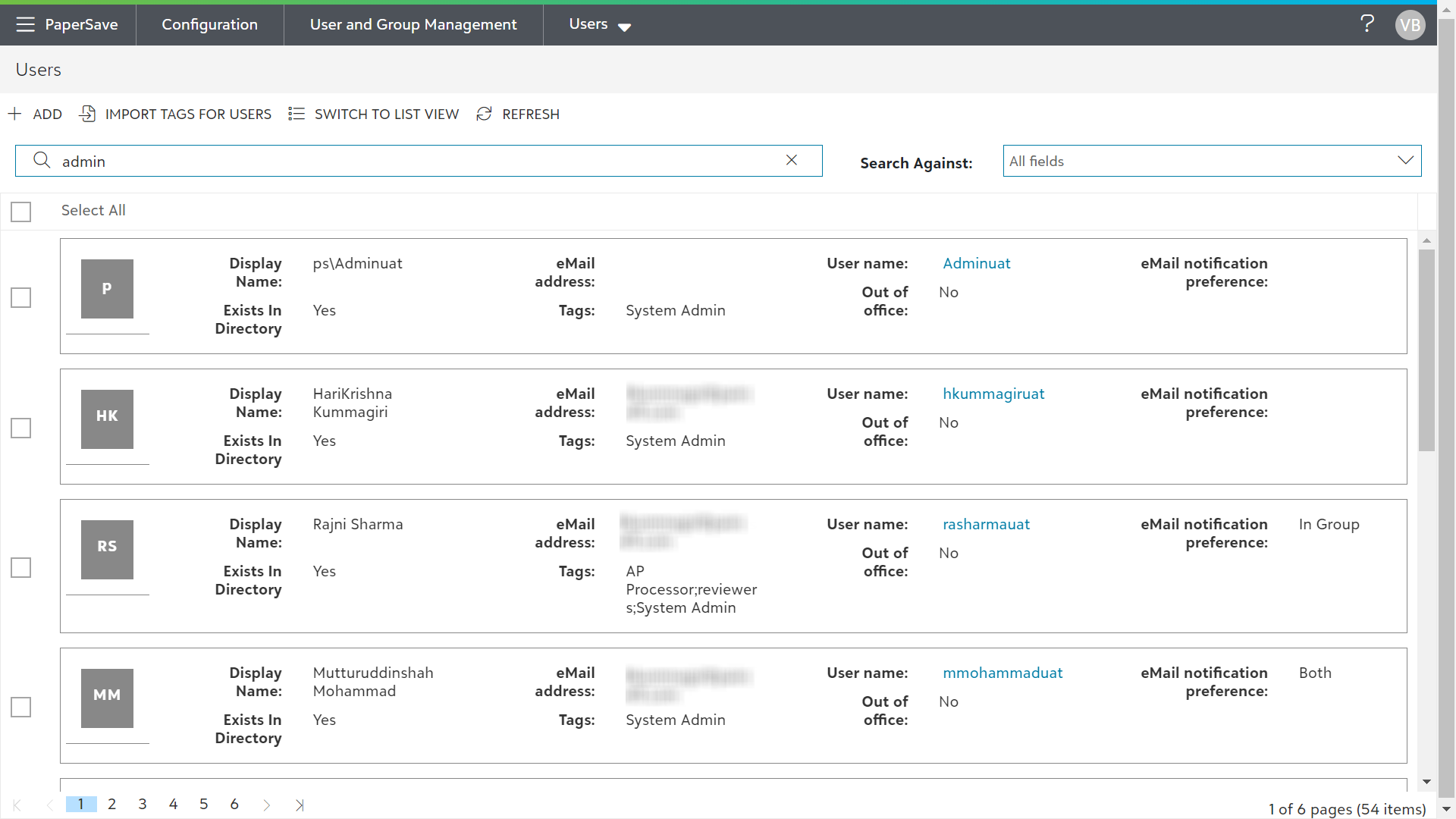Navigate to page 3 of results
Screen dimensions: 1456x819
143,804
